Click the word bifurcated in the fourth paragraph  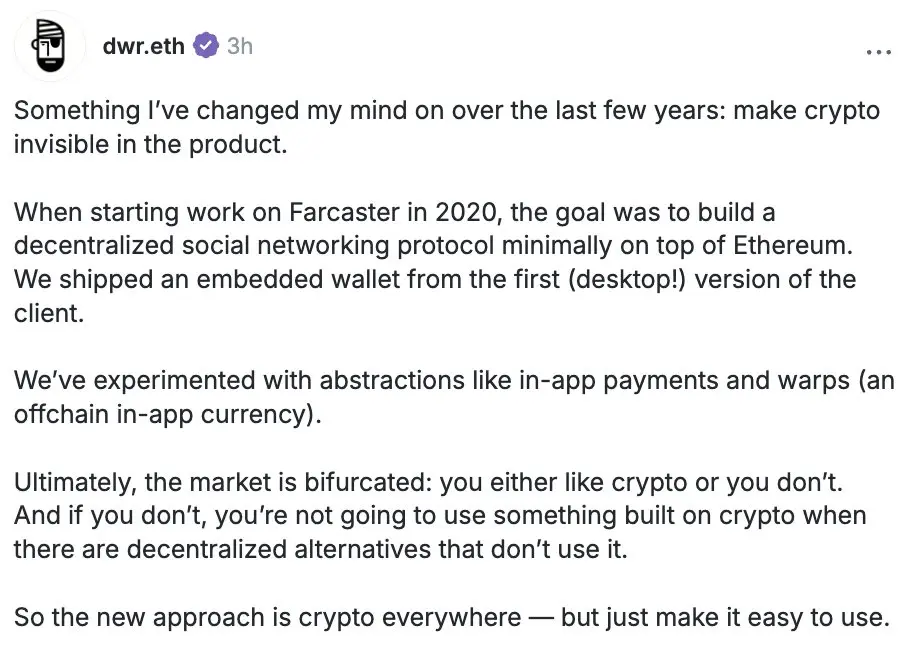(367, 482)
